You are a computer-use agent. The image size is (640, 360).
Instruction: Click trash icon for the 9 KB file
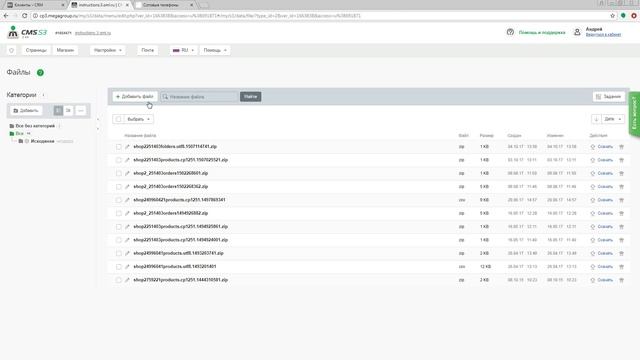click(622, 200)
